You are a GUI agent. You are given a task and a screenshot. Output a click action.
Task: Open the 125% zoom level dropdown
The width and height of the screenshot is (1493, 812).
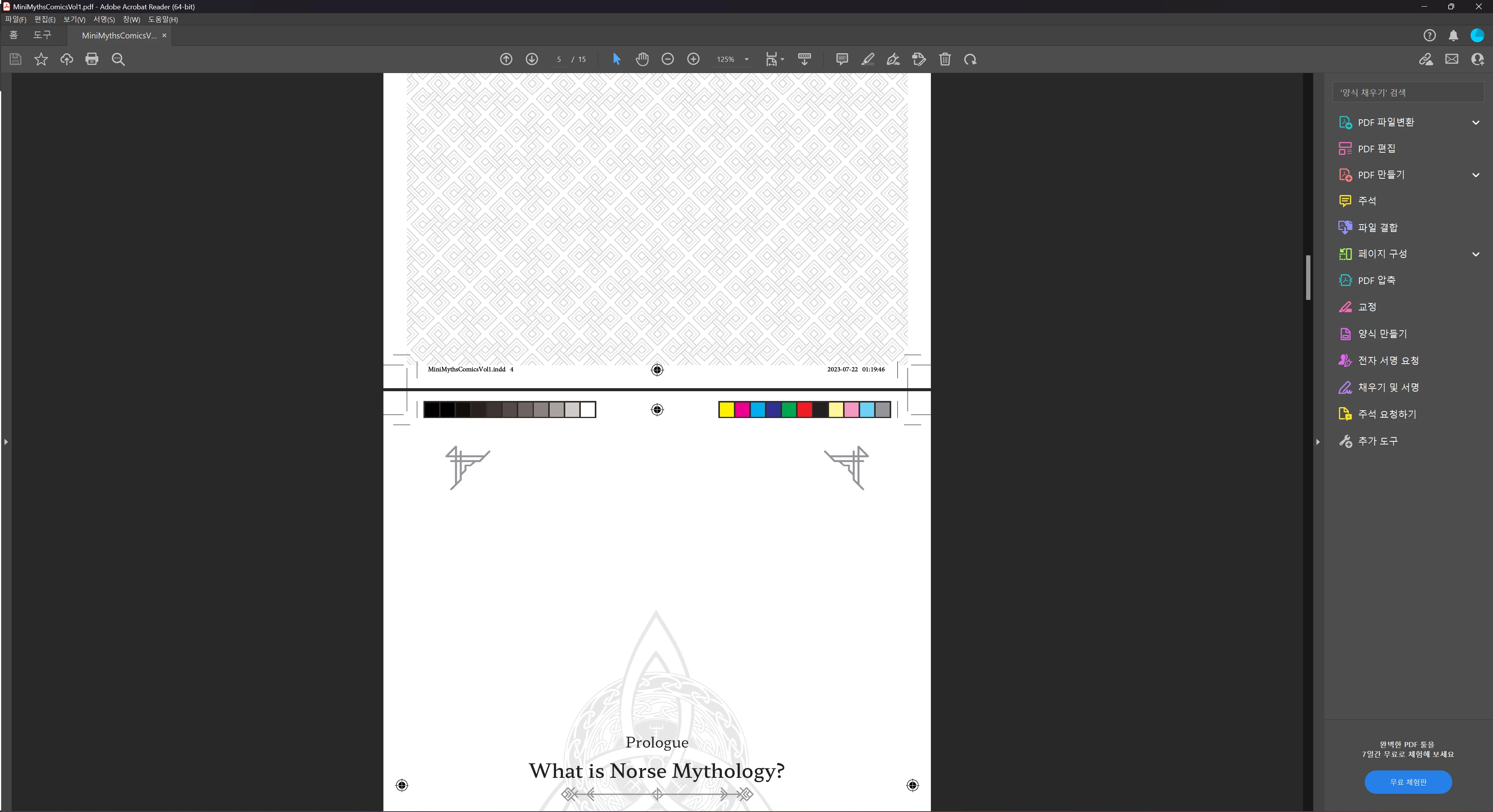point(747,59)
